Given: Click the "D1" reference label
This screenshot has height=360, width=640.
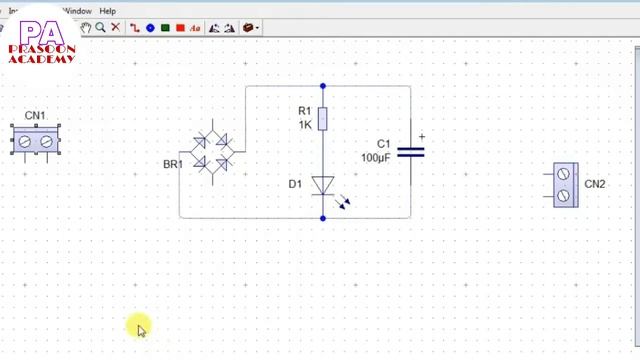Looking at the screenshot, I should [295, 184].
